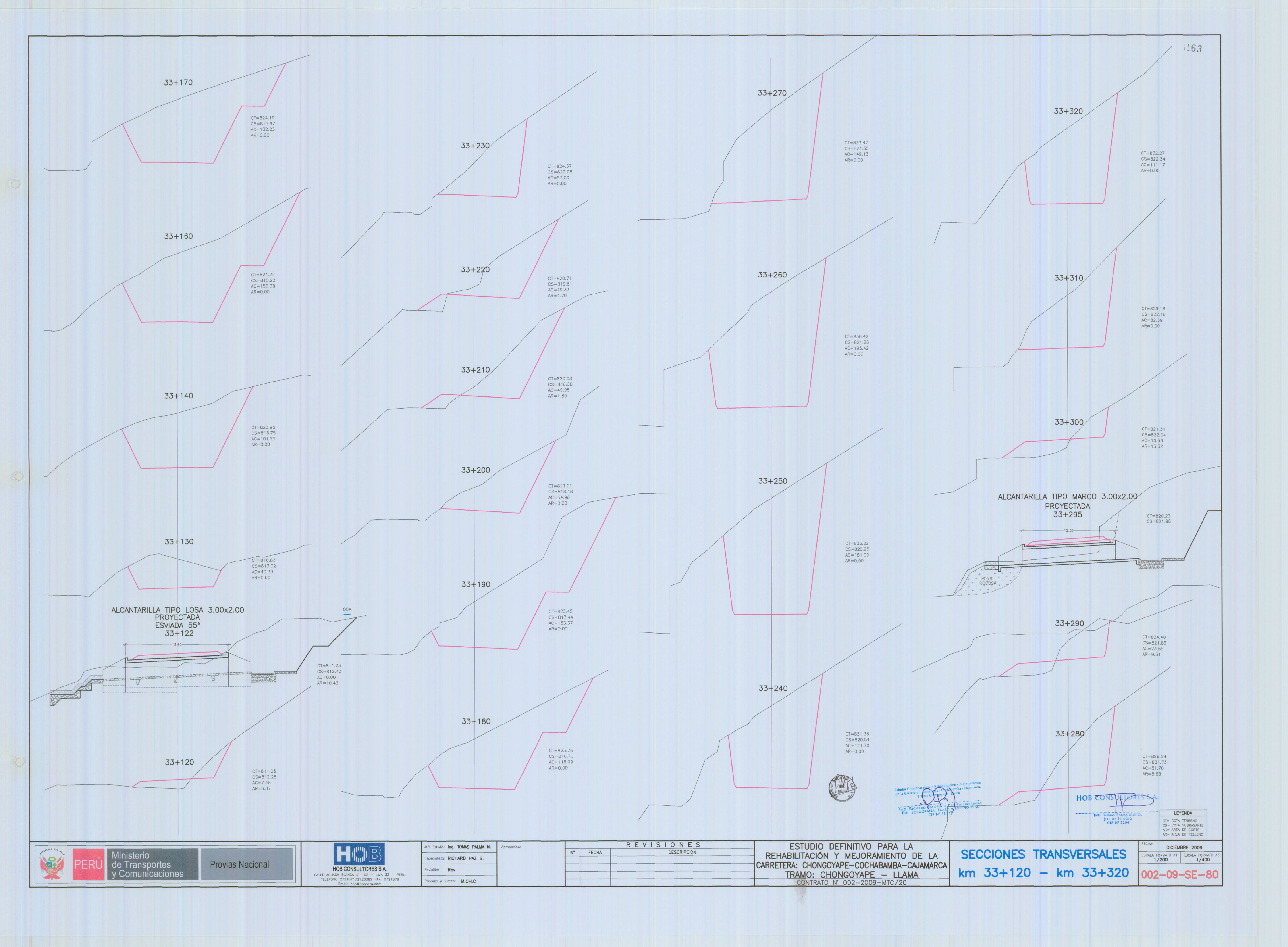Click CONTRATO N° 002-2009-MTC/20 line

point(851,883)
